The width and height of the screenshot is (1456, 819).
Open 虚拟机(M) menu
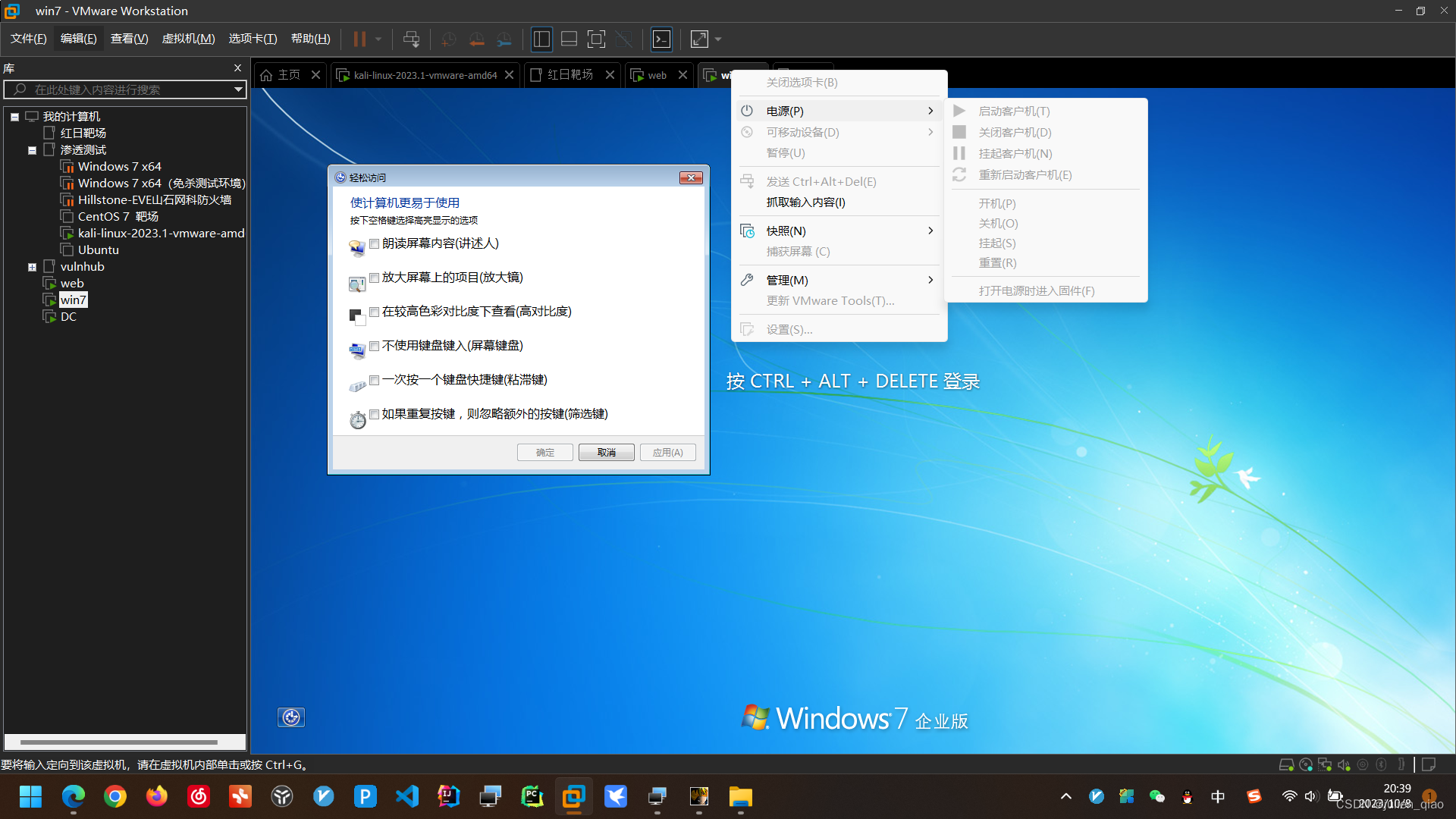(188, 39)
